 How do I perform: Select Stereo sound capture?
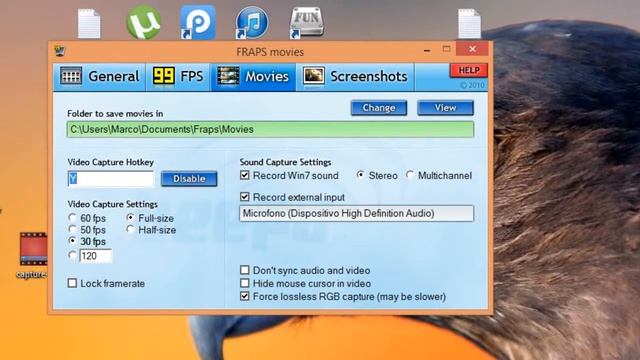[360, 175]
